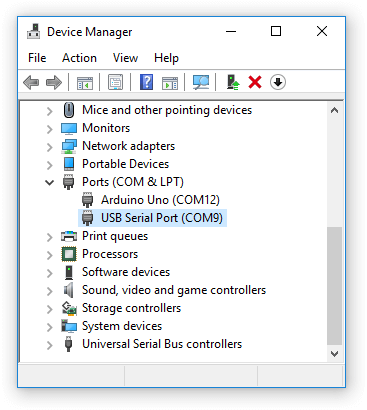
Task: Select Arduino Uno (COM12) entry
Action: 160,200
